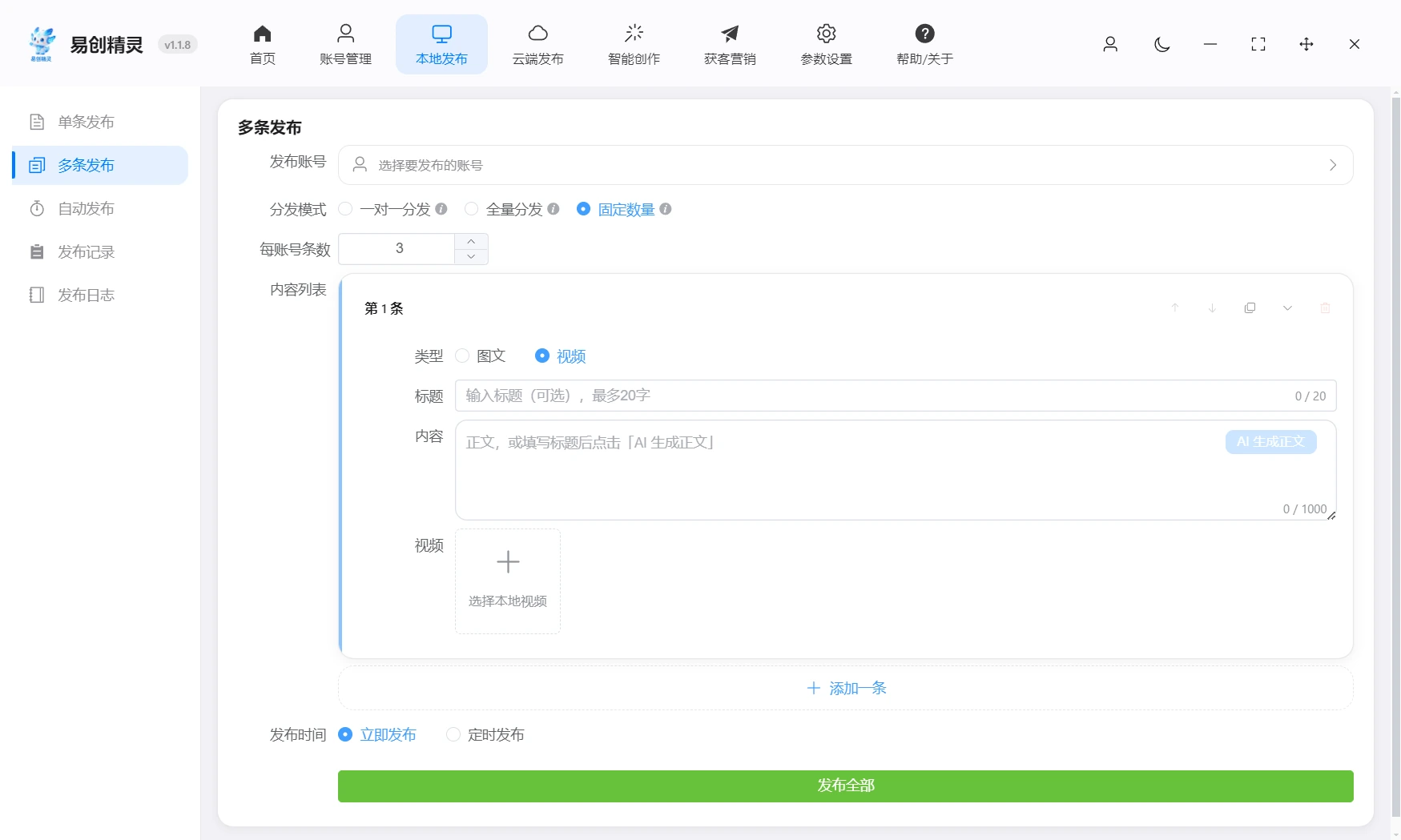Click the 内容 textarea resize handle
1401x840 pixels.
[1331, 515]
